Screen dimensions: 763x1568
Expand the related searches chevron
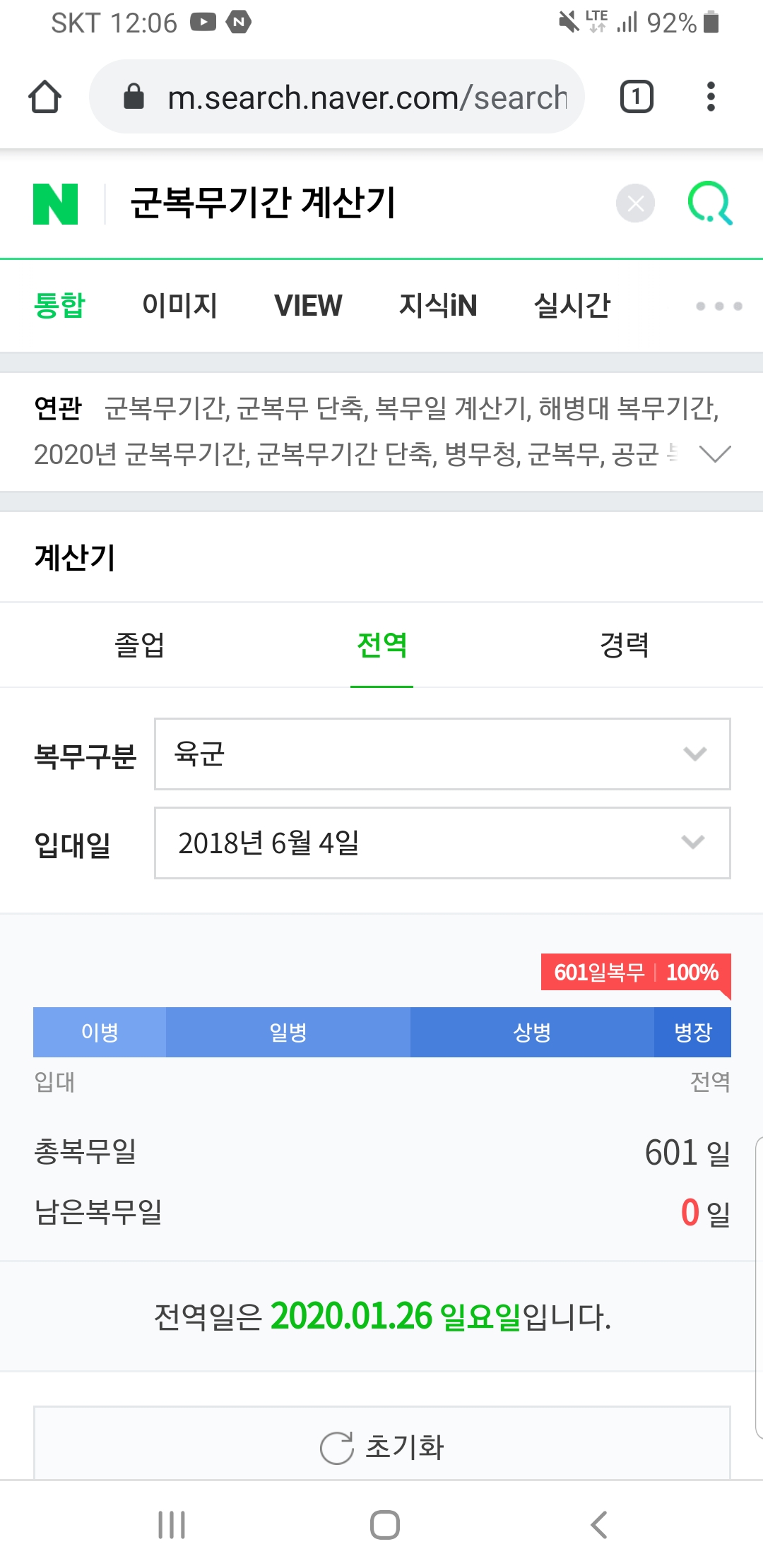pyautogui.click(x=714, y=453)
